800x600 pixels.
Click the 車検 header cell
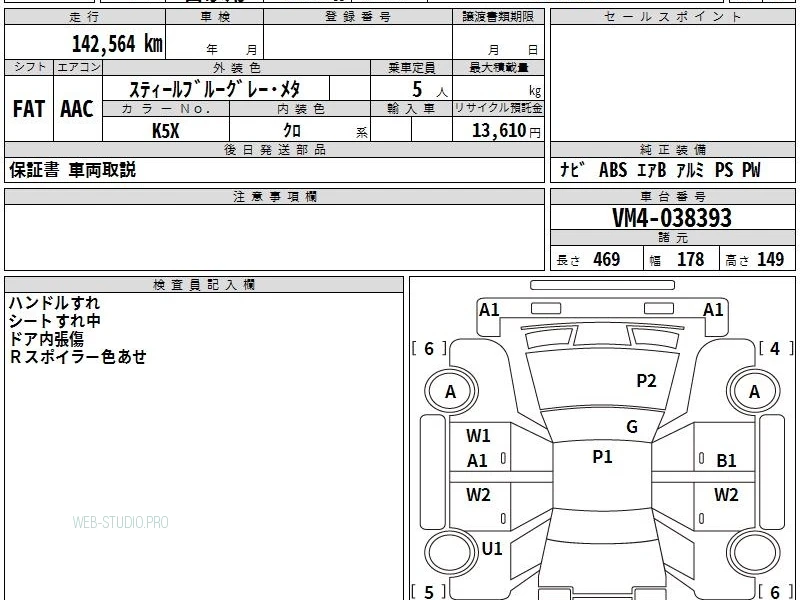(x=215, y=16)
